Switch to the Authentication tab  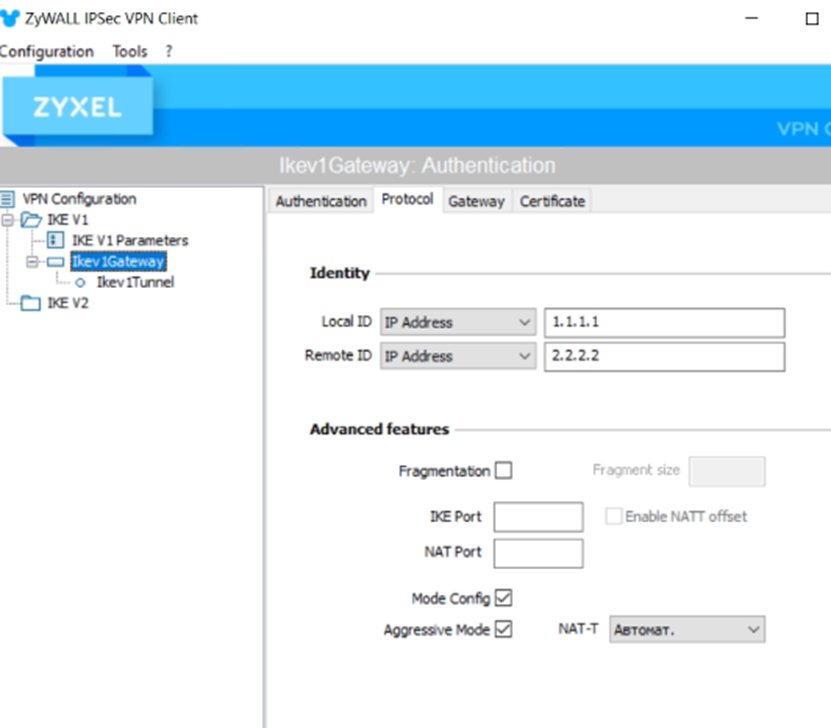click(x=321, y=201)
